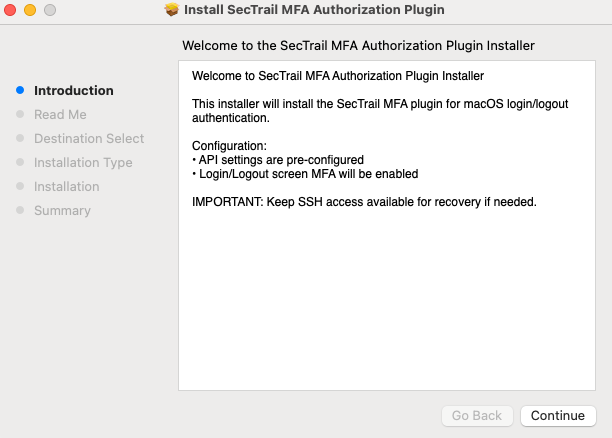This screenshot has height=438, width=612.
Task: Click the disabled Go Back button
Action: [x=477, y=416]
